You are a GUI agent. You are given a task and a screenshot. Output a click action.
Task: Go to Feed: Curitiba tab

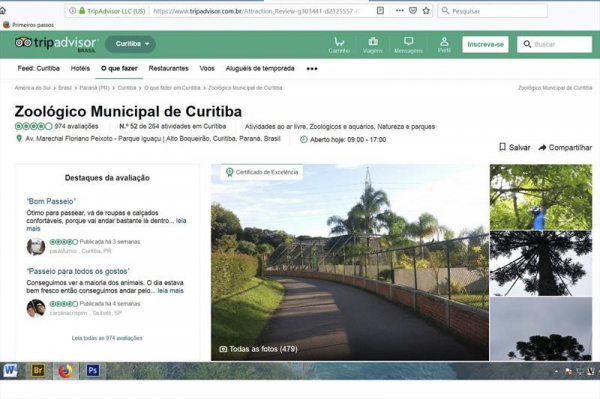(x=39, y=68)
